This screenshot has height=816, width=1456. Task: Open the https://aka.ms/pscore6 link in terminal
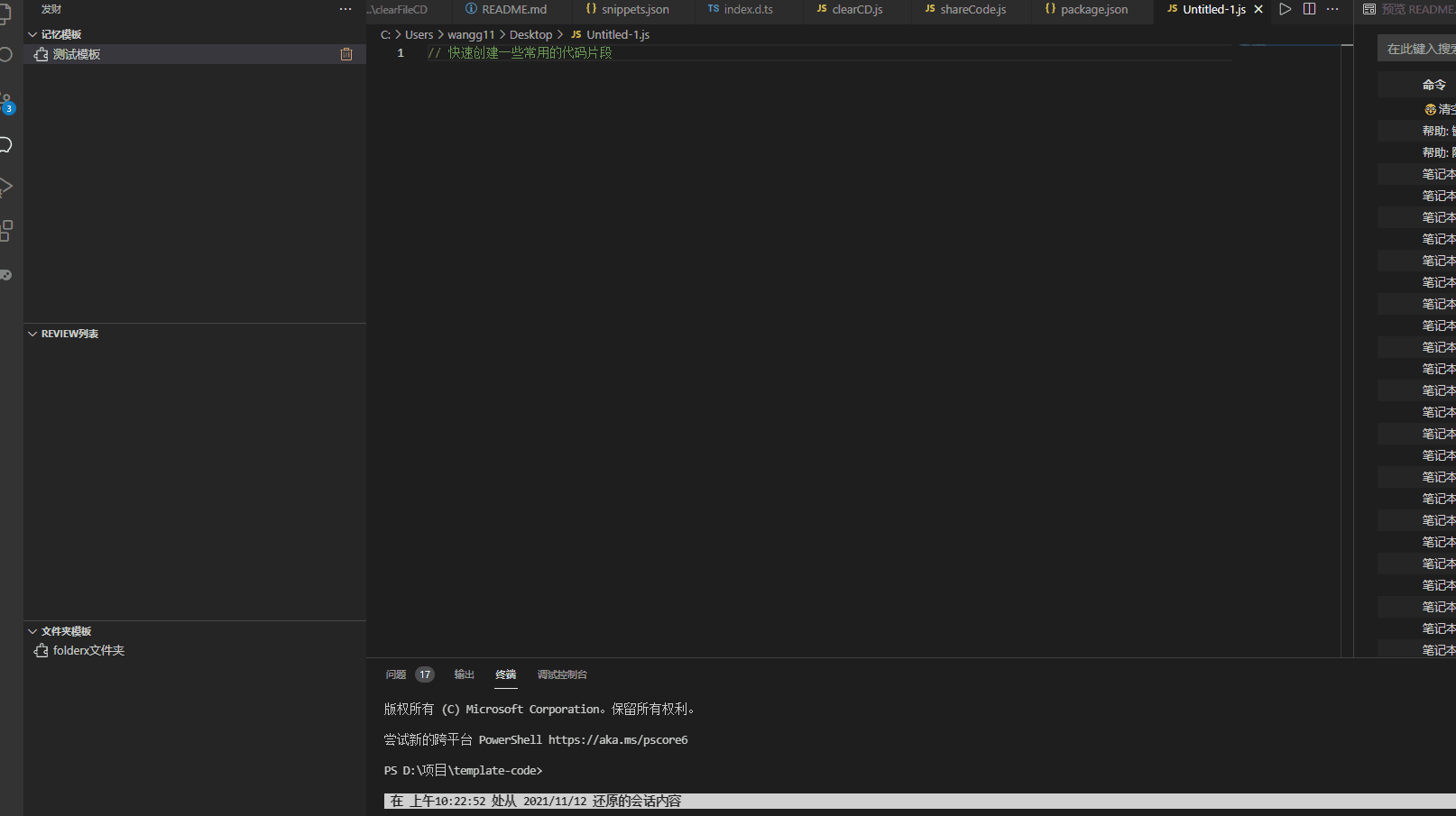(x=618, y=739)
